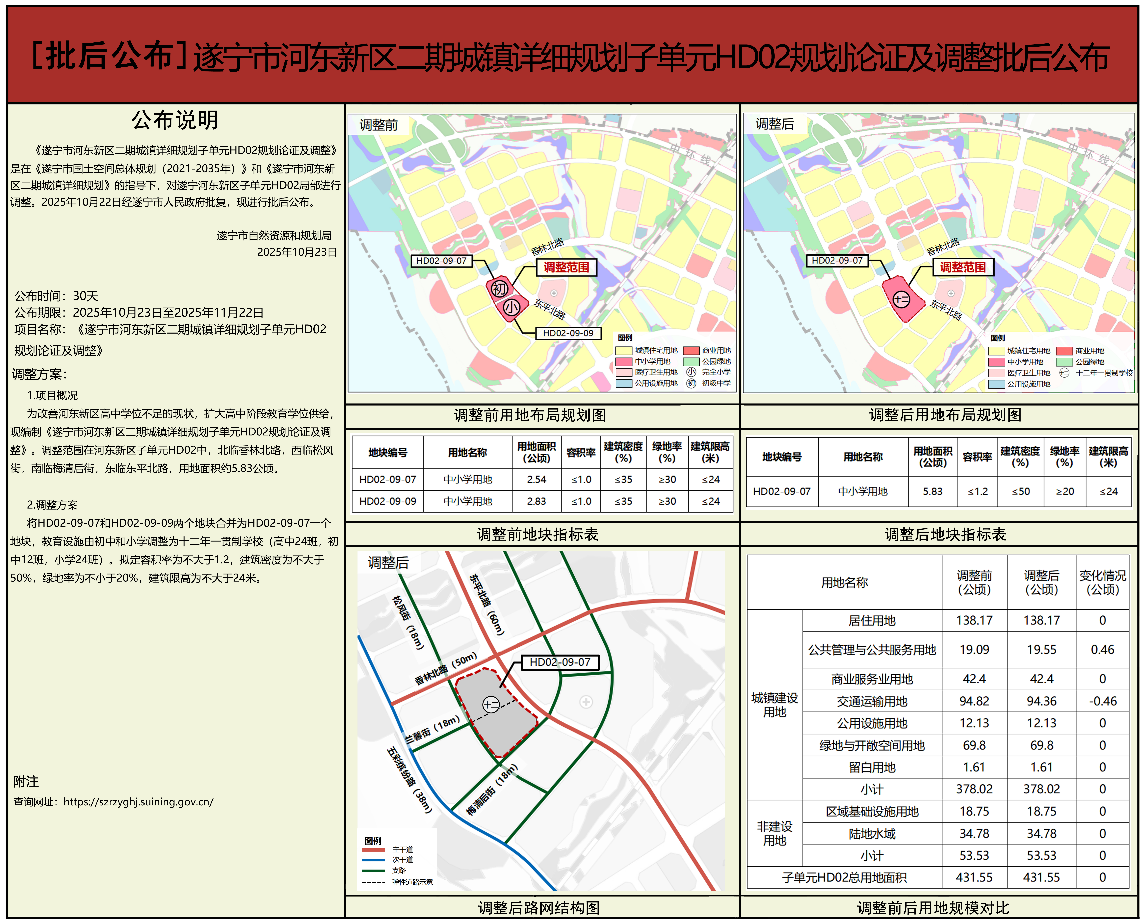Image resolution: width=1143 pixels, height=923 pixels.
Task: Click 公园绿地 green swatch in after-map legend
Action: (x=1065, y=362)
